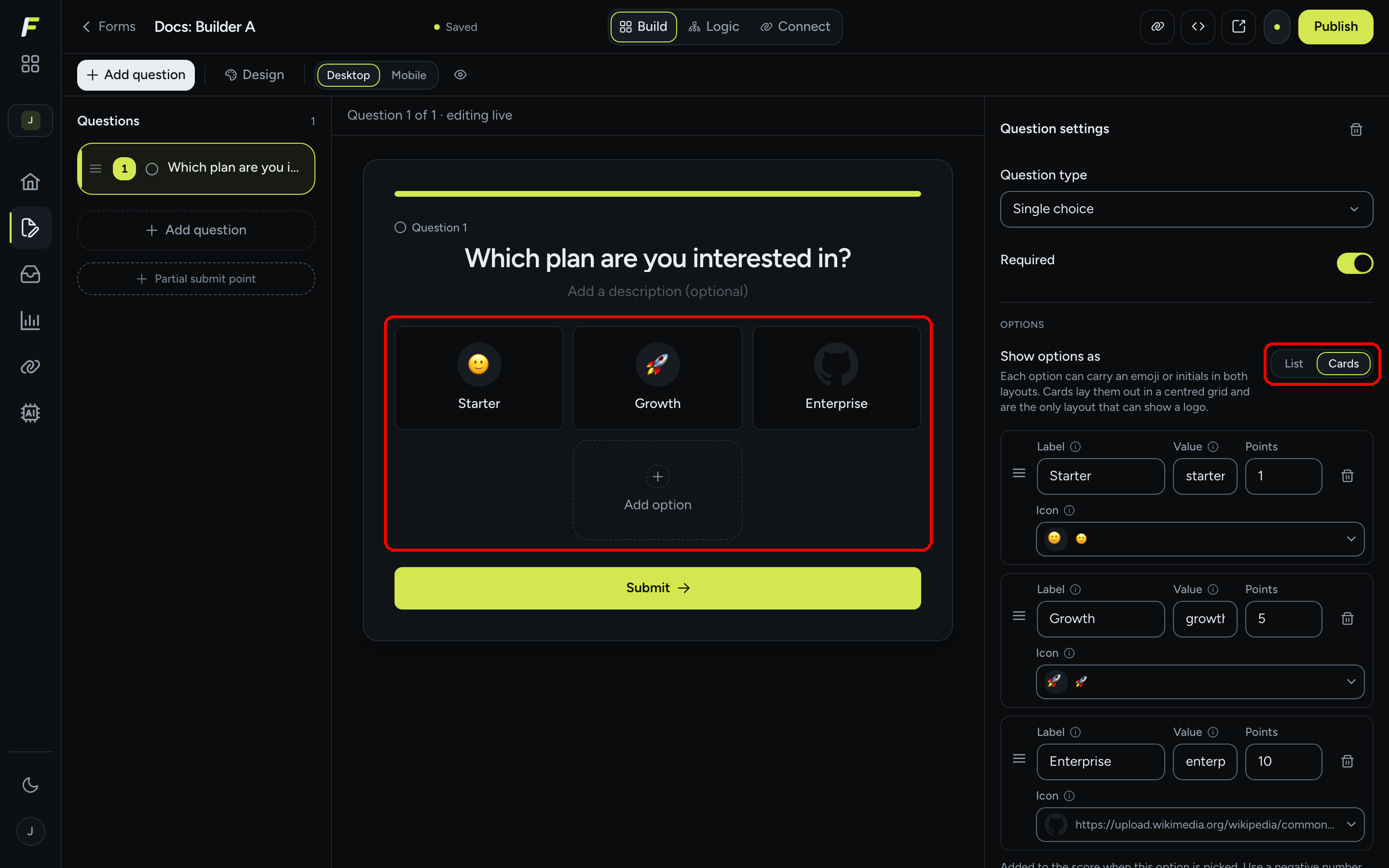
Task: Expand the Starter icon emoji dropdown
Action: point(1199,539)
